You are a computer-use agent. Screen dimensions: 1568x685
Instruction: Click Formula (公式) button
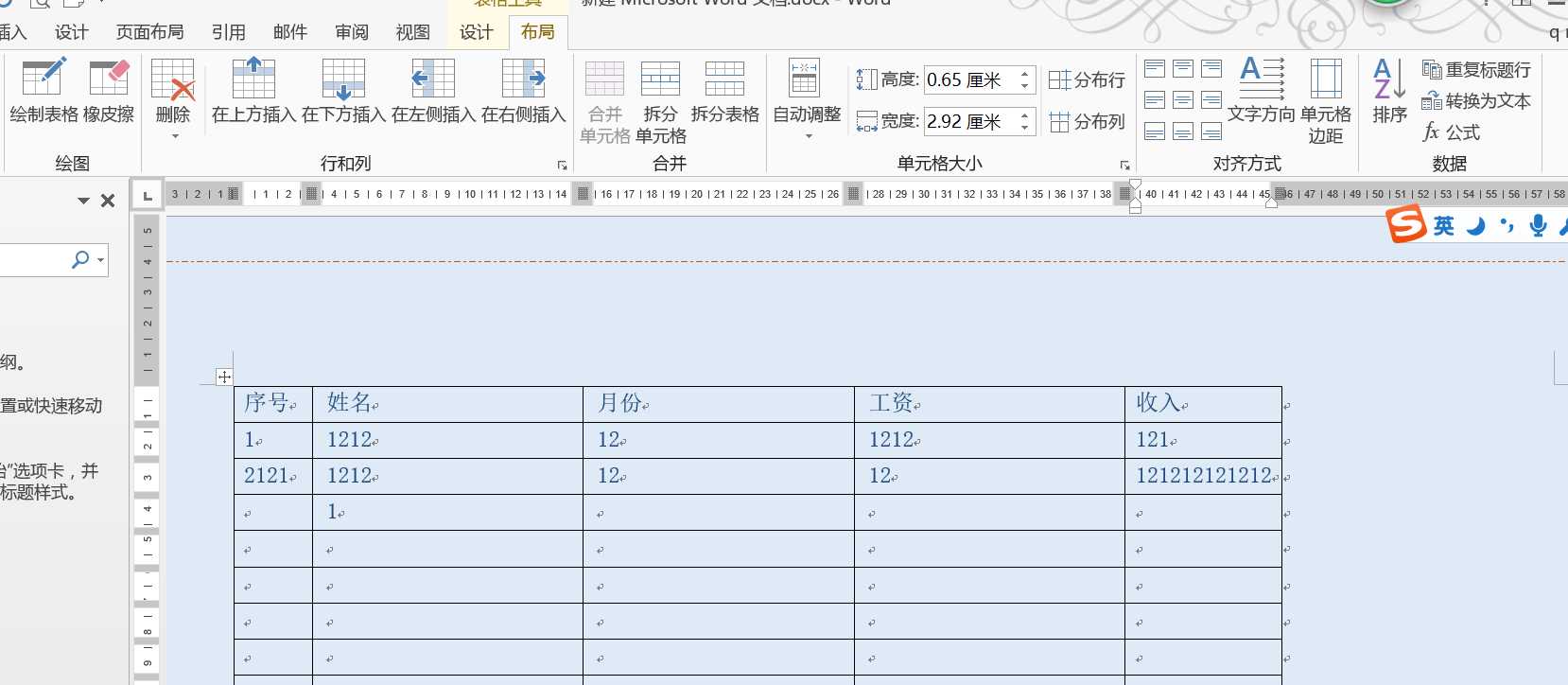pos(1452,132)
